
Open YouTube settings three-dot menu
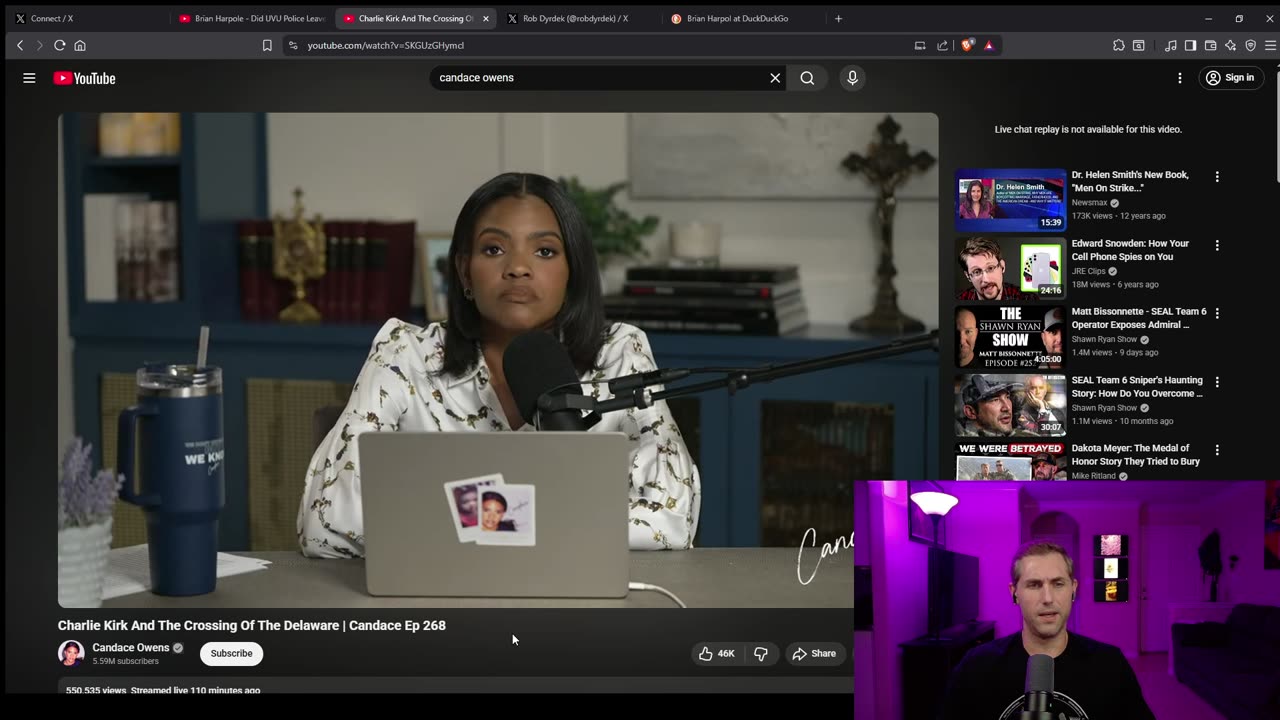click(1180, 78)
